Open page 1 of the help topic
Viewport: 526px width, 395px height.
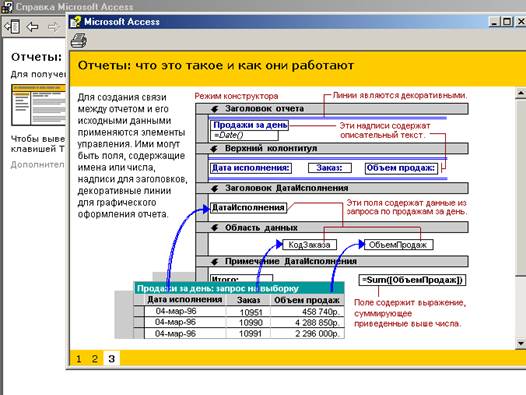(78, 359)
